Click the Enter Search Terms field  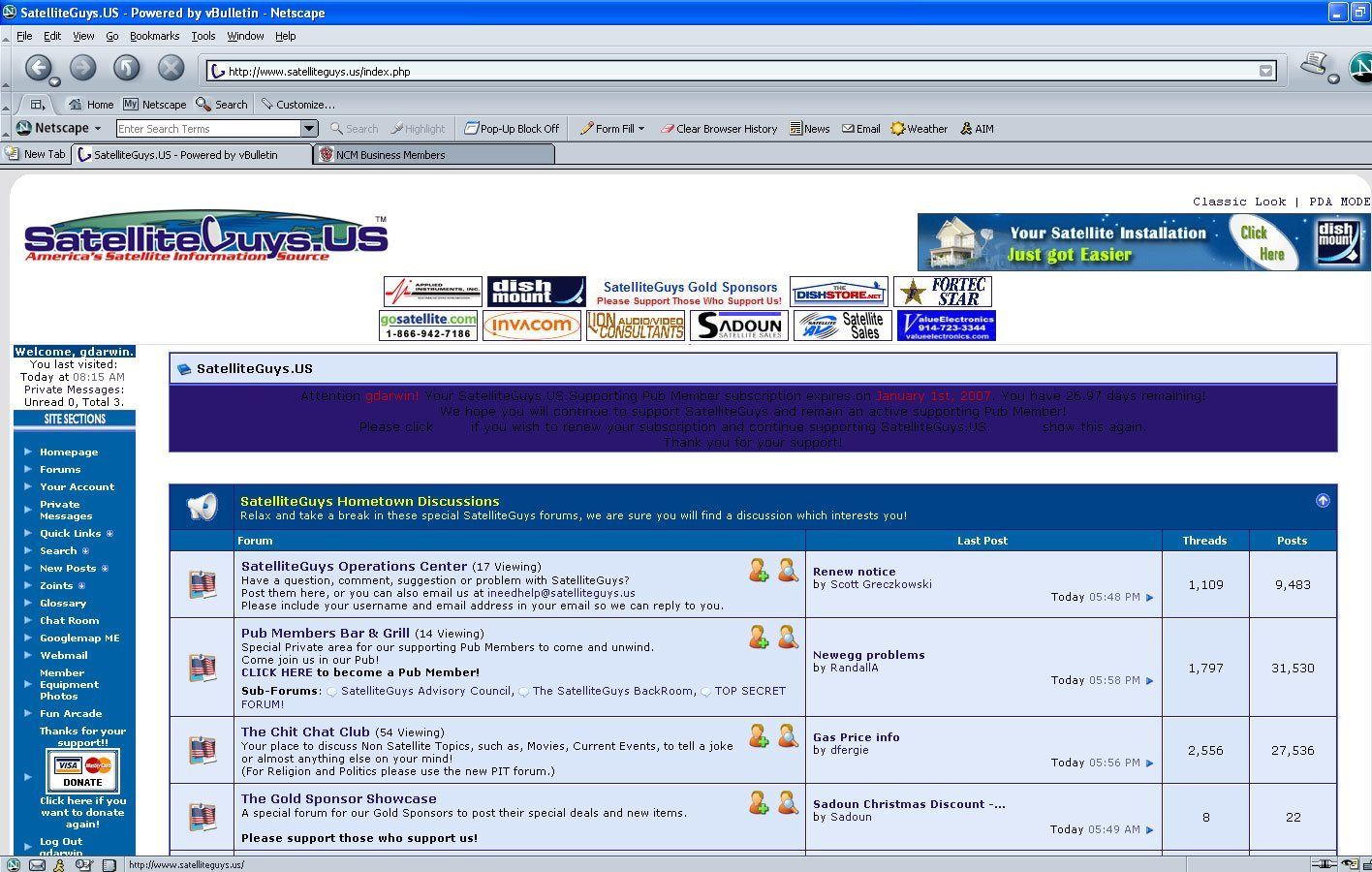(x=208, y=129)
